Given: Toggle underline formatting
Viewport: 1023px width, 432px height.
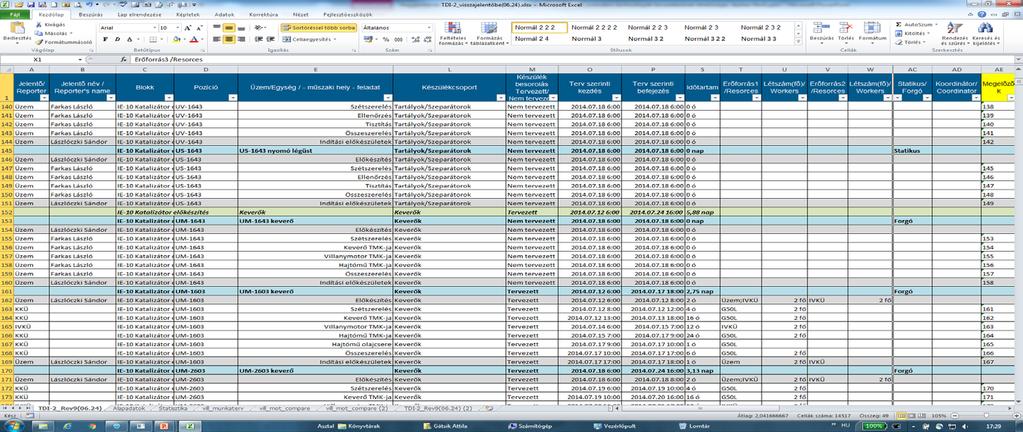Looking at the screenshot, I should click(128, 39).
